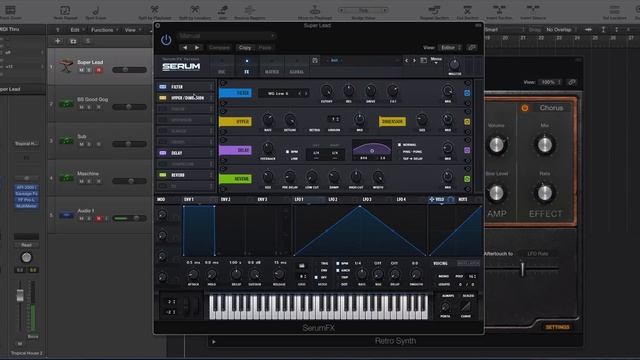
Task: Click the Compare button
Action: pyautogui.click(x=219, y=48)
